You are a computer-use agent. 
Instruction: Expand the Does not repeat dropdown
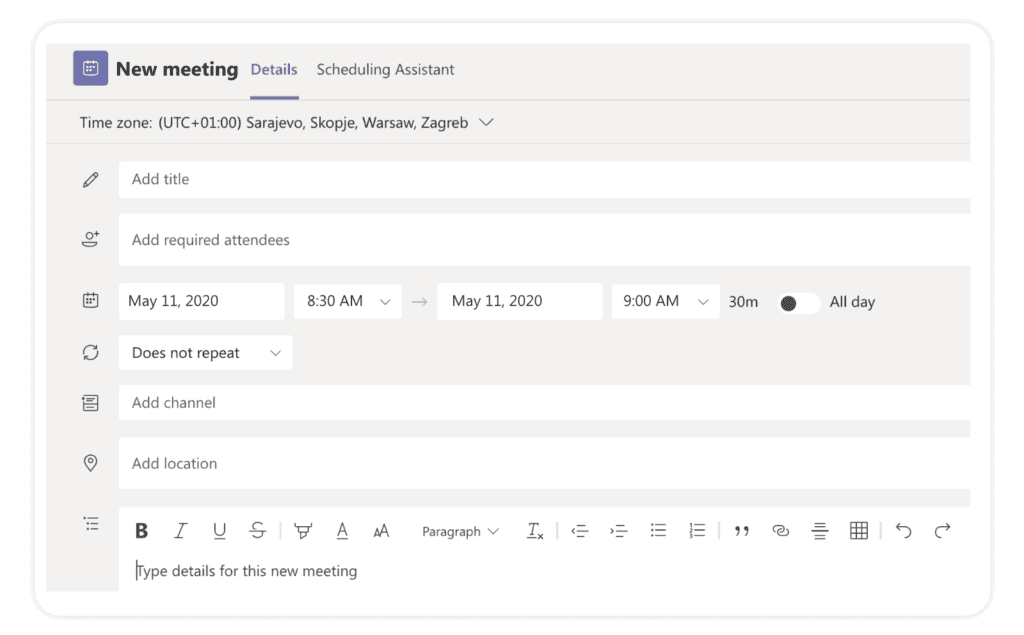tap(205, 353)
